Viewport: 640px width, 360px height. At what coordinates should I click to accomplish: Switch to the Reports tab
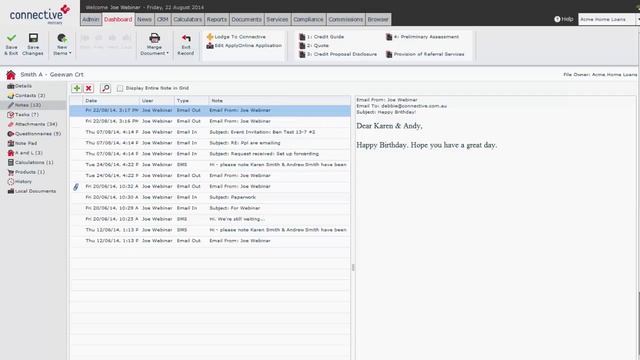tap(216, 19)
